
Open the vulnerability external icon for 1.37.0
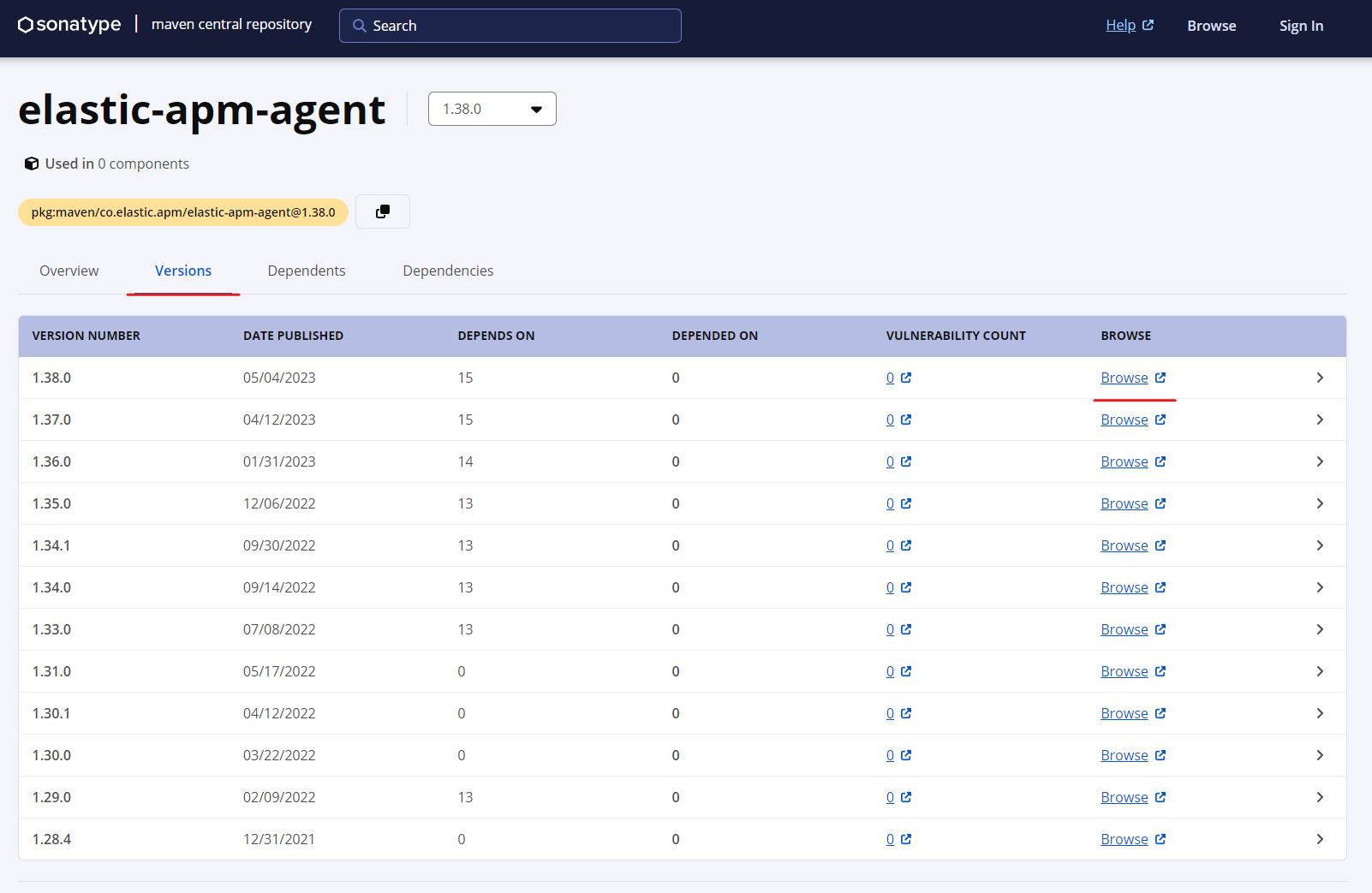coord(906,420)
